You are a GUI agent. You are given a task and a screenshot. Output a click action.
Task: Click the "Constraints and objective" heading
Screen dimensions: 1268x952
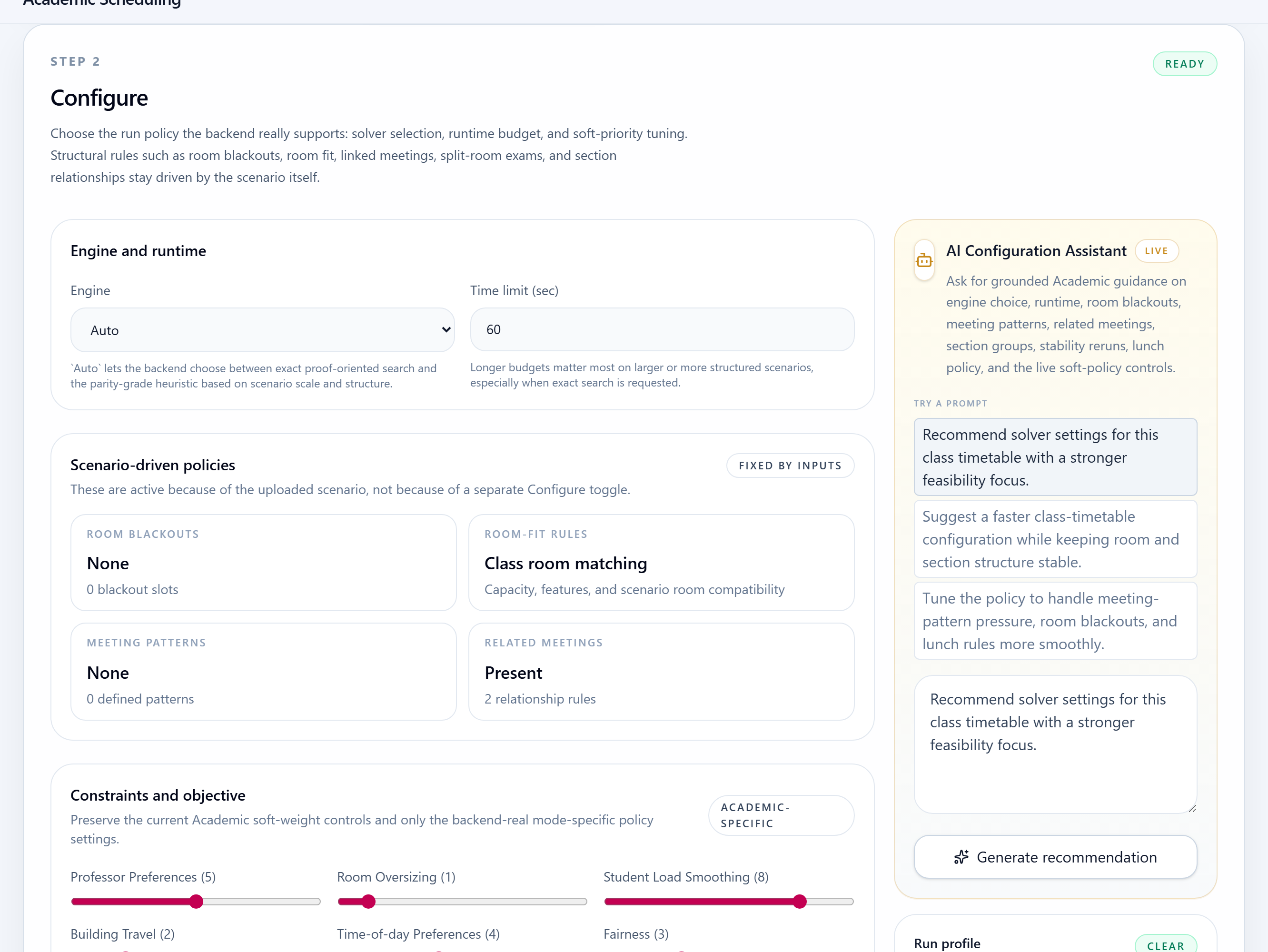click(158, 795)
